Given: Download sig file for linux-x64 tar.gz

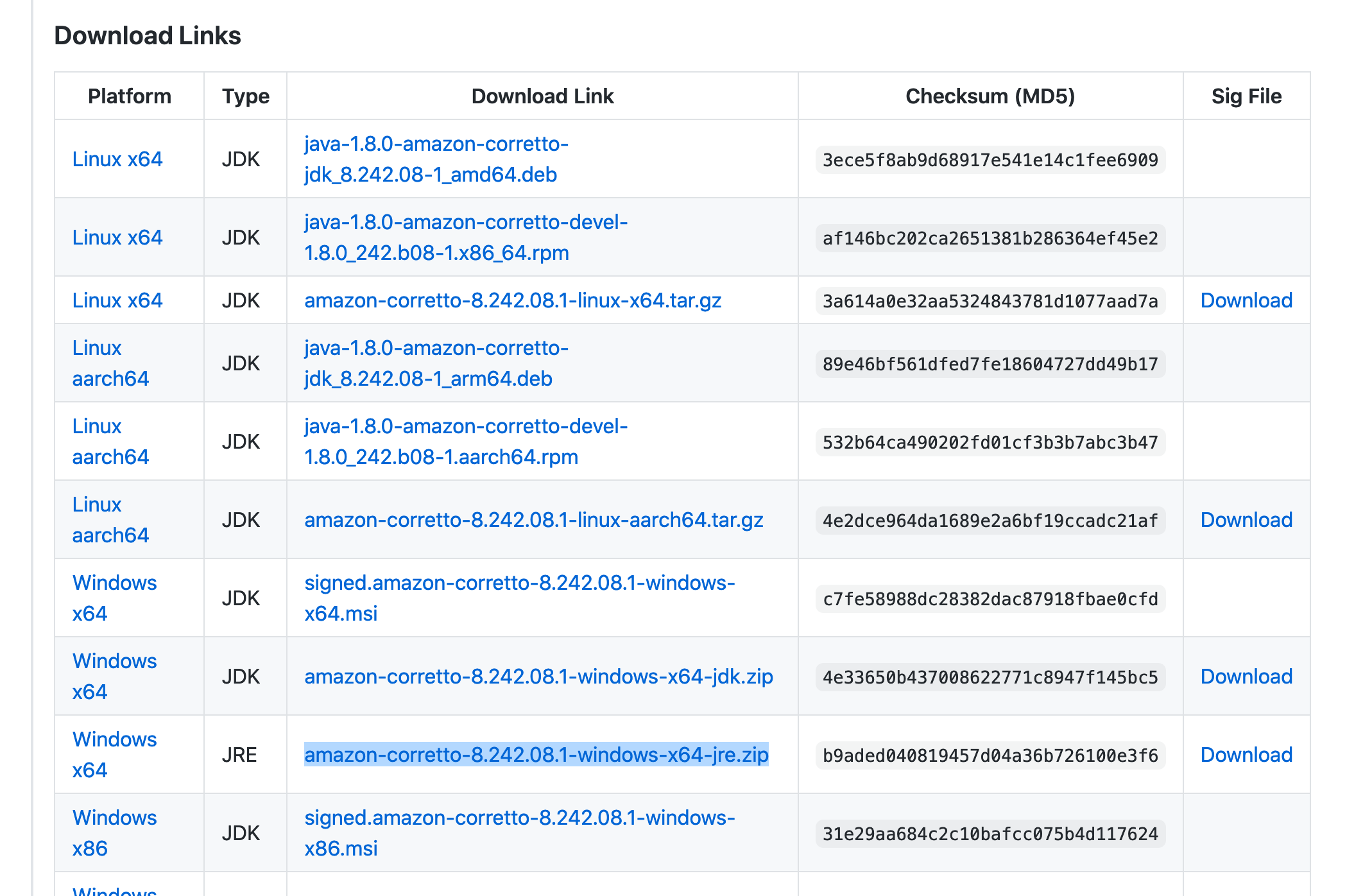Looking at the screenshot, I should 1246,300.
